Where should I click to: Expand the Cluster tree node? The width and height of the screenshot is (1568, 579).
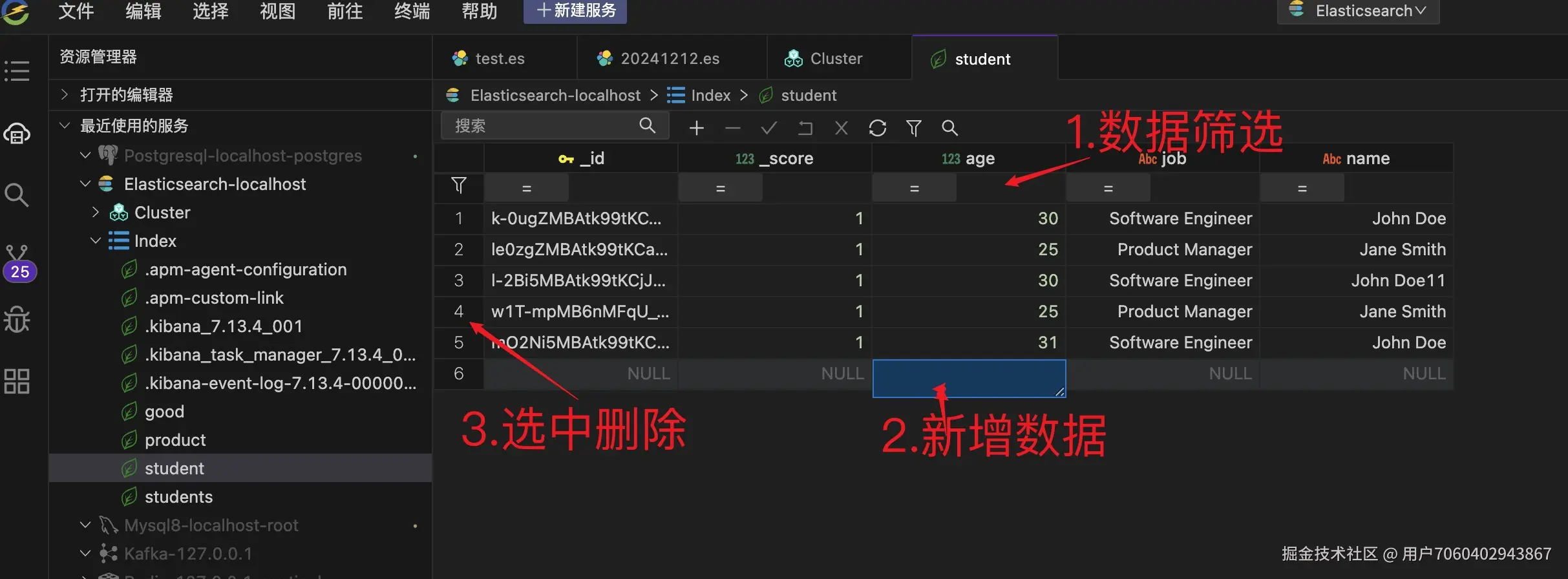[x=95, y=212]
